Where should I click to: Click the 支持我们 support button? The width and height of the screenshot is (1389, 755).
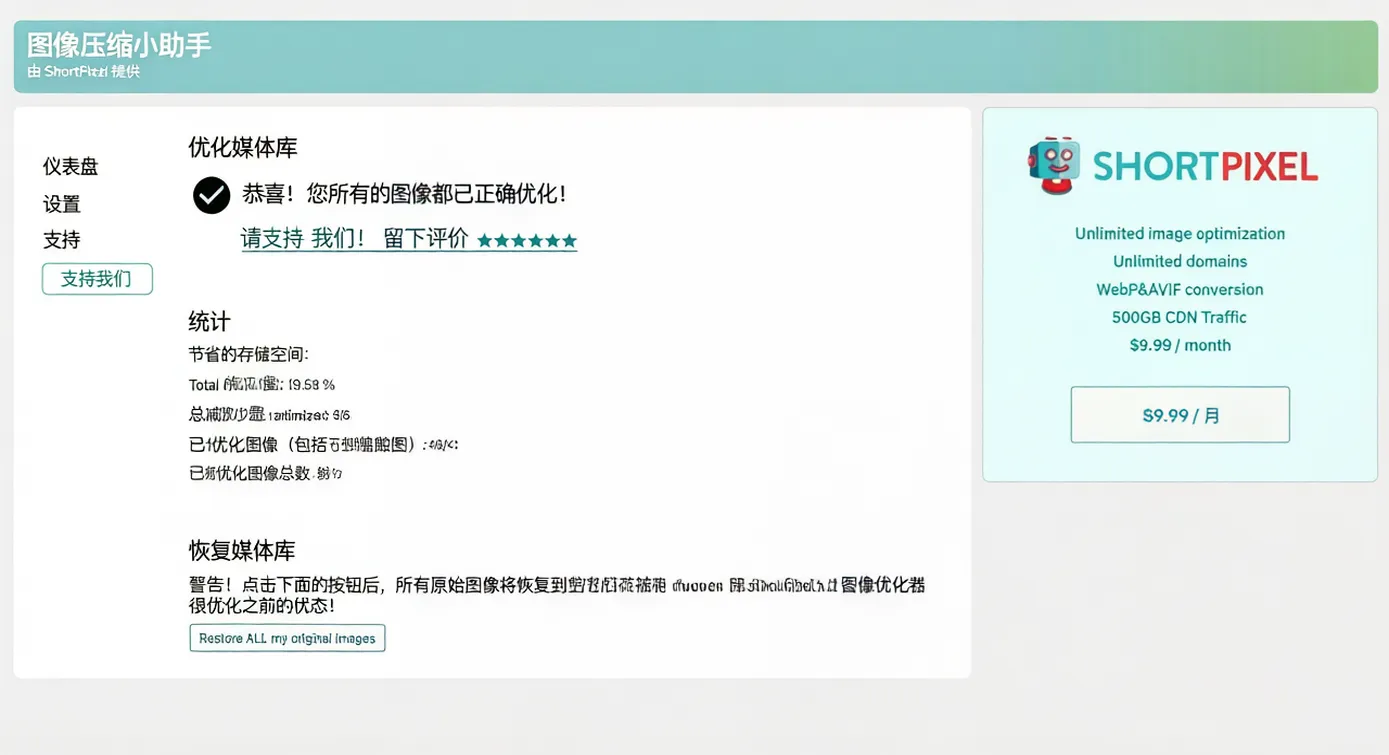[x=96, y=279]
